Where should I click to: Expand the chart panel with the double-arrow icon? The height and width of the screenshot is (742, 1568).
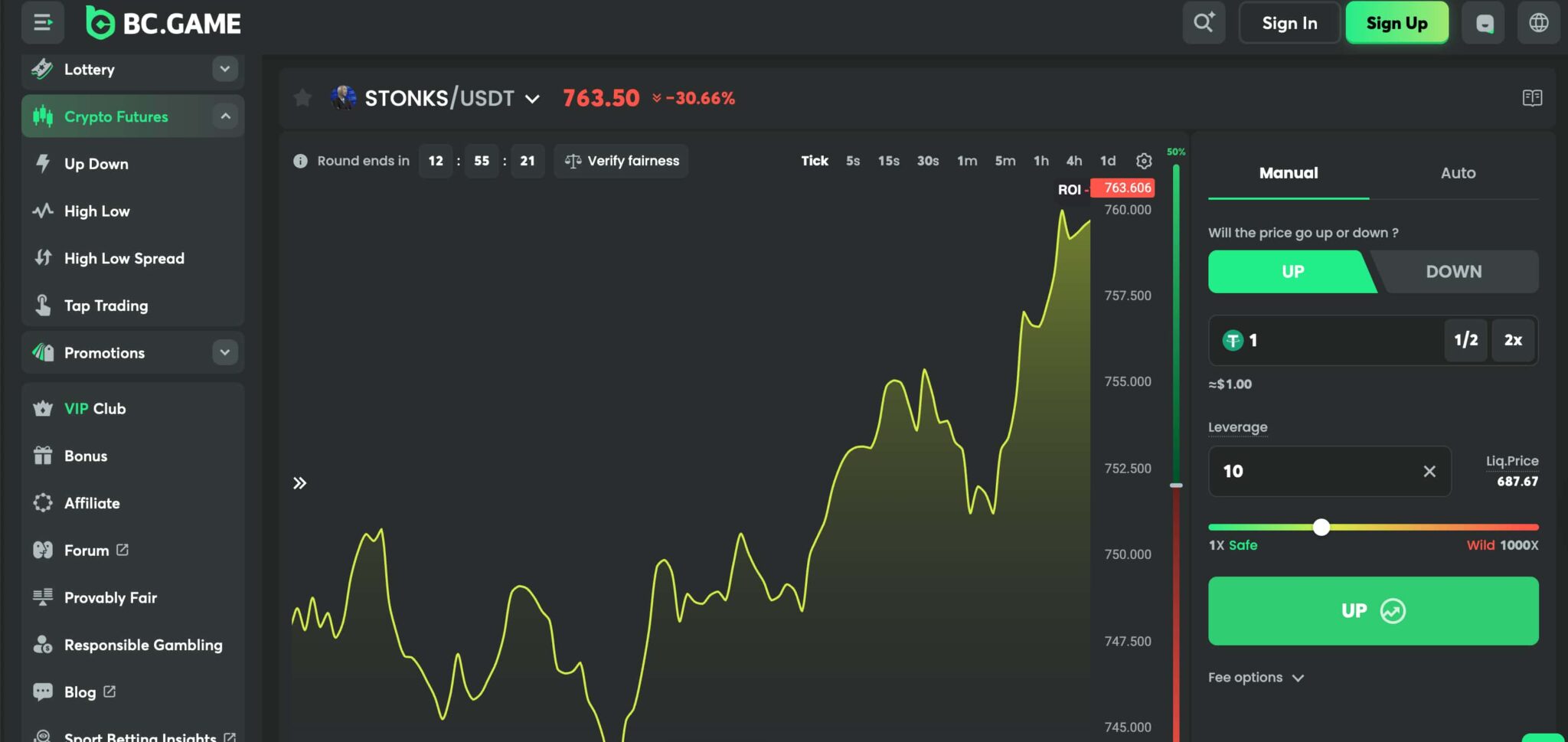click(x=299, y=483)
